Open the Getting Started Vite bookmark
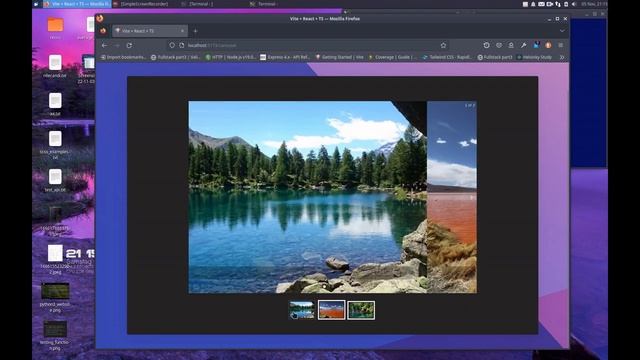The width and height of the screenshot is (640, 360). (x=339, y=57)
